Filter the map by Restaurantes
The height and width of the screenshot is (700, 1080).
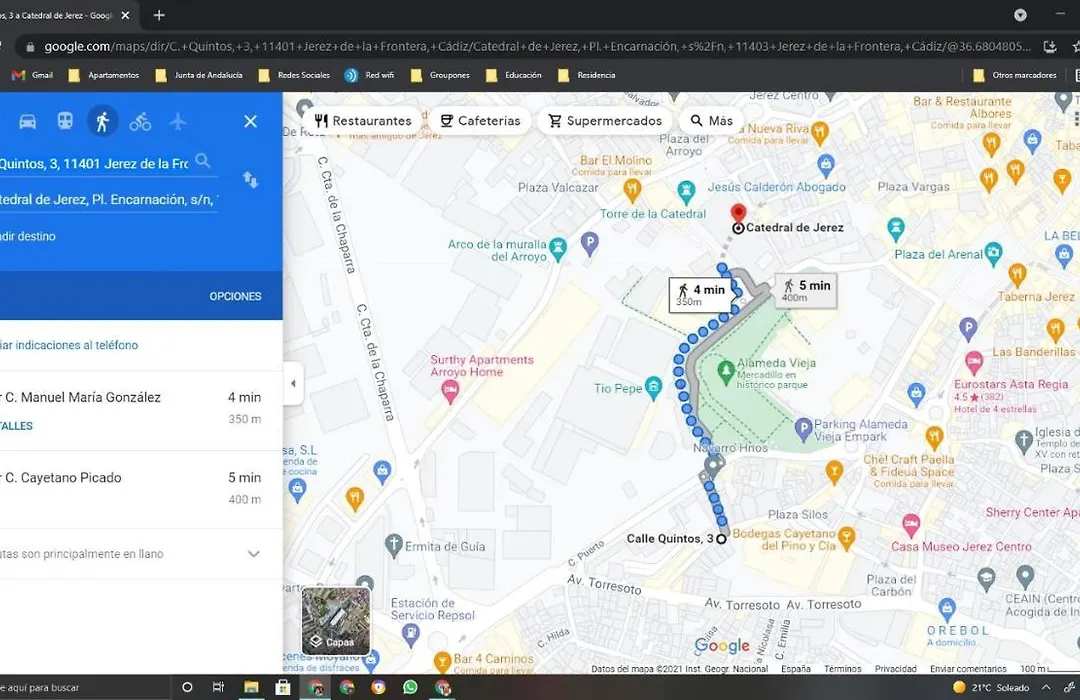click(x=363, y=121)
